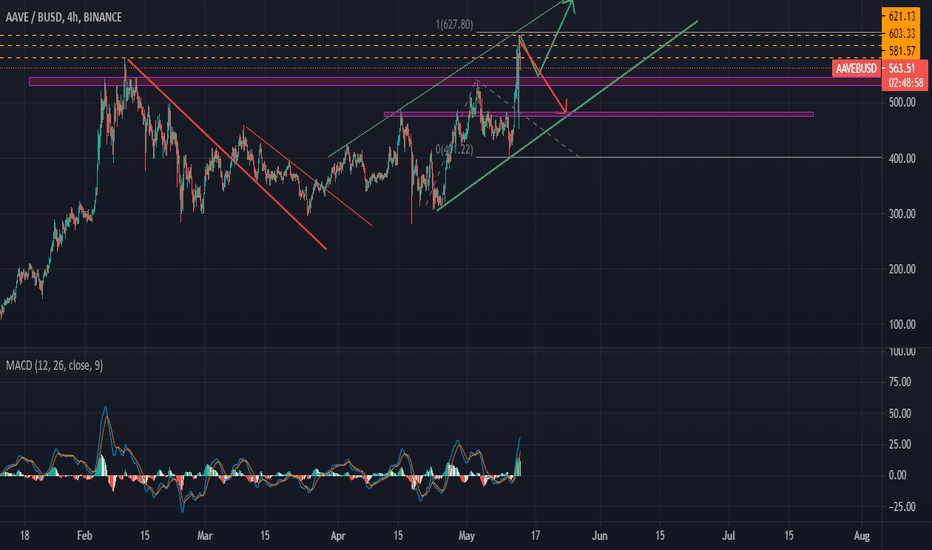Select the orange 603.33 price label
The width and height of the screenshot is (932, 550).
902,34
